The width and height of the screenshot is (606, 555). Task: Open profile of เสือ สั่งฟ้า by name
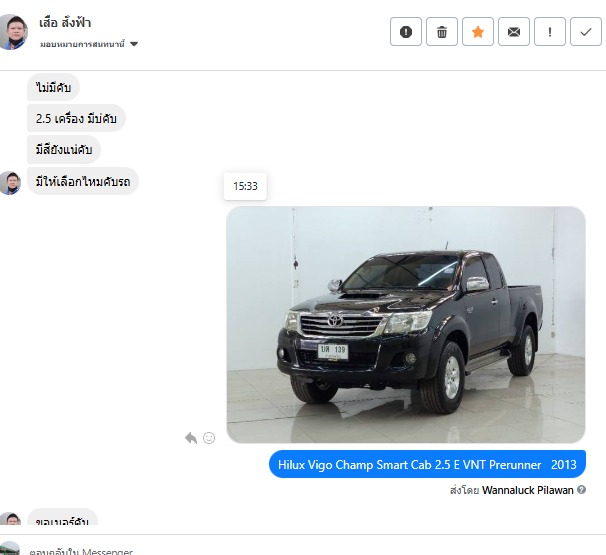coord(65,23)
